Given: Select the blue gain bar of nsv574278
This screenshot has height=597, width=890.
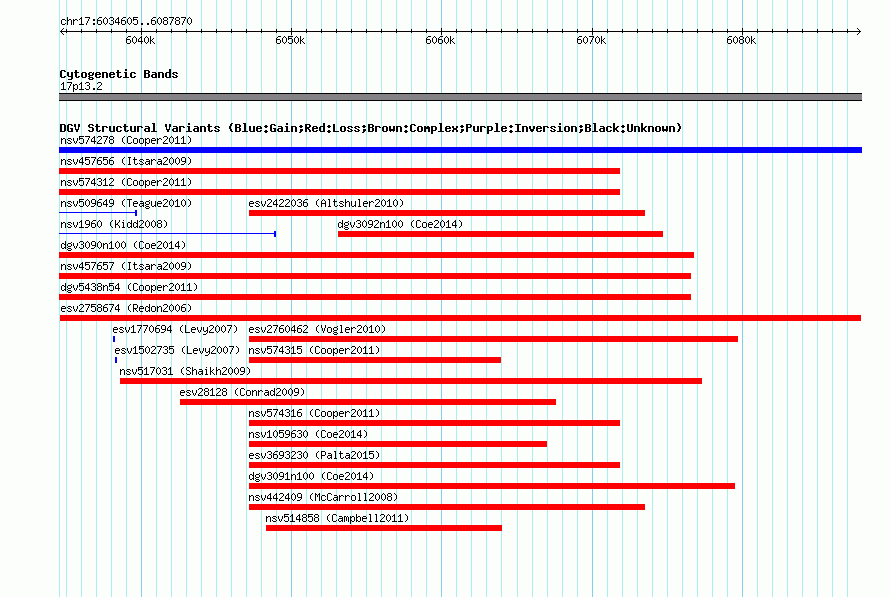Looking at the screenshot, I should click(x=460, y=150).
